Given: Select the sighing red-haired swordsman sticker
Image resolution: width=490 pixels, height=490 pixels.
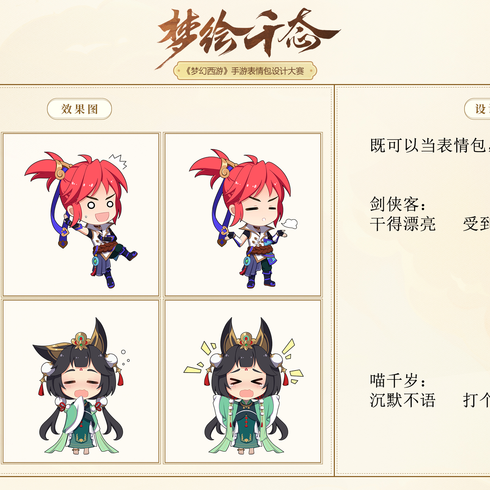Looking at the screenshot, I should pyautogui.click(x=243, y=214).
